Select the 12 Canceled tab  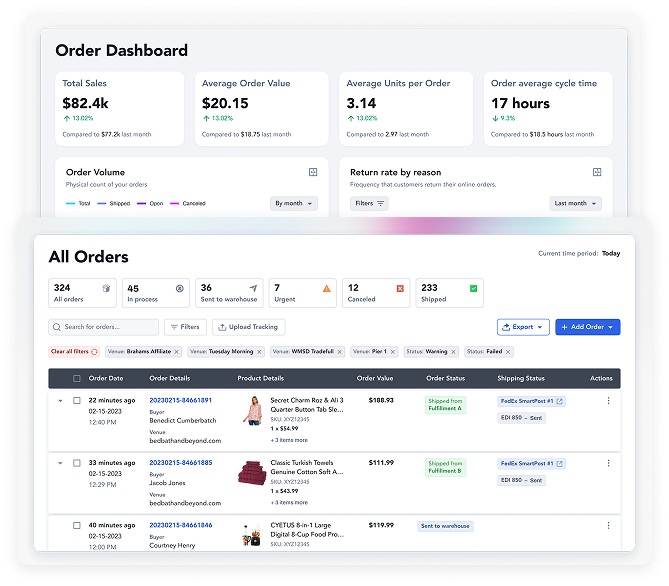(376, 293)
